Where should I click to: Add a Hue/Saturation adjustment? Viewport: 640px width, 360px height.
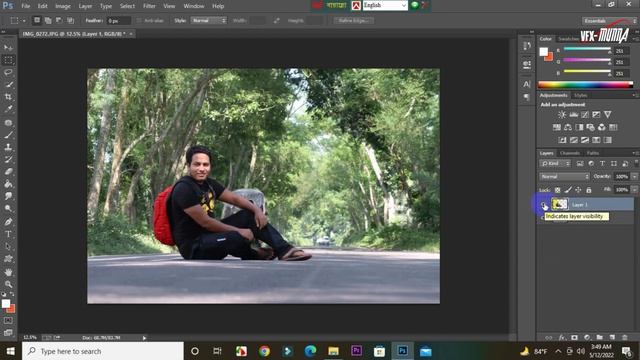click(557, 127)
